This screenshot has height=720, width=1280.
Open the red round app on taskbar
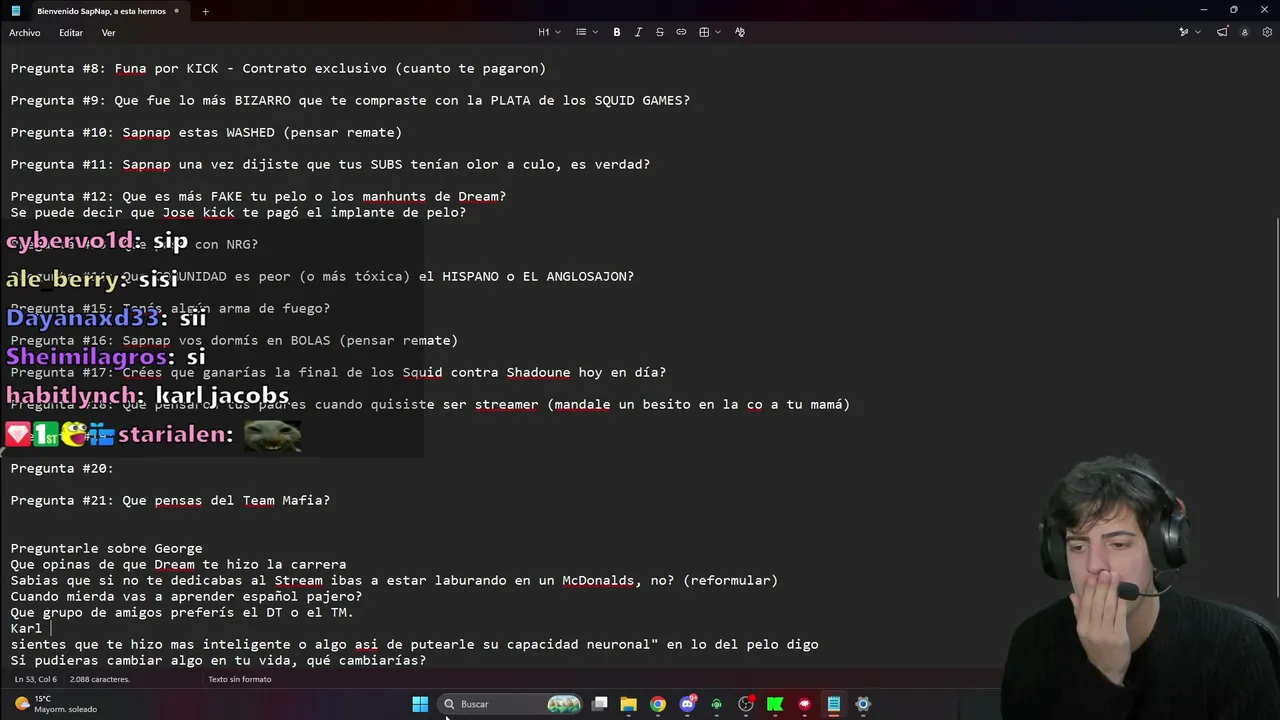804,704
